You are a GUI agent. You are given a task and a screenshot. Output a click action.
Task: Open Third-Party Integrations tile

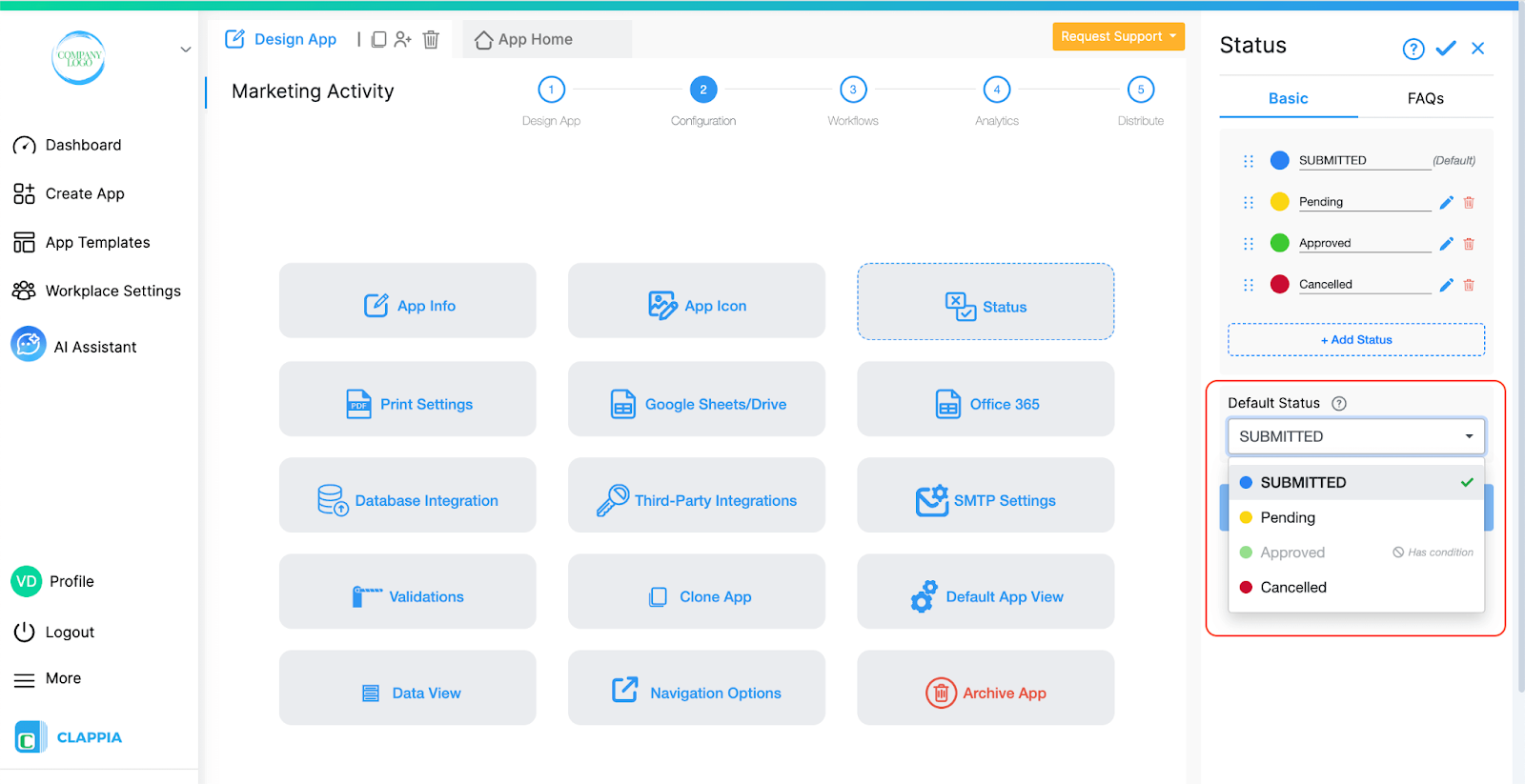point(697,495)
